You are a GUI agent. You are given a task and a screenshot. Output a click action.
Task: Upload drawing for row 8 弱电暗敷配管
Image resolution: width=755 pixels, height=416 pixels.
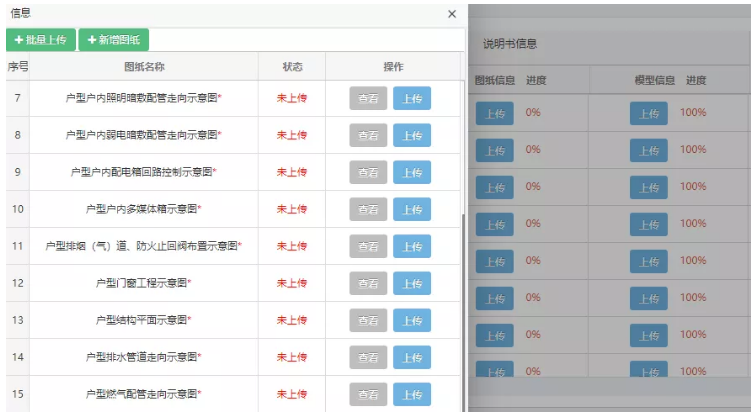pos(412,135)
